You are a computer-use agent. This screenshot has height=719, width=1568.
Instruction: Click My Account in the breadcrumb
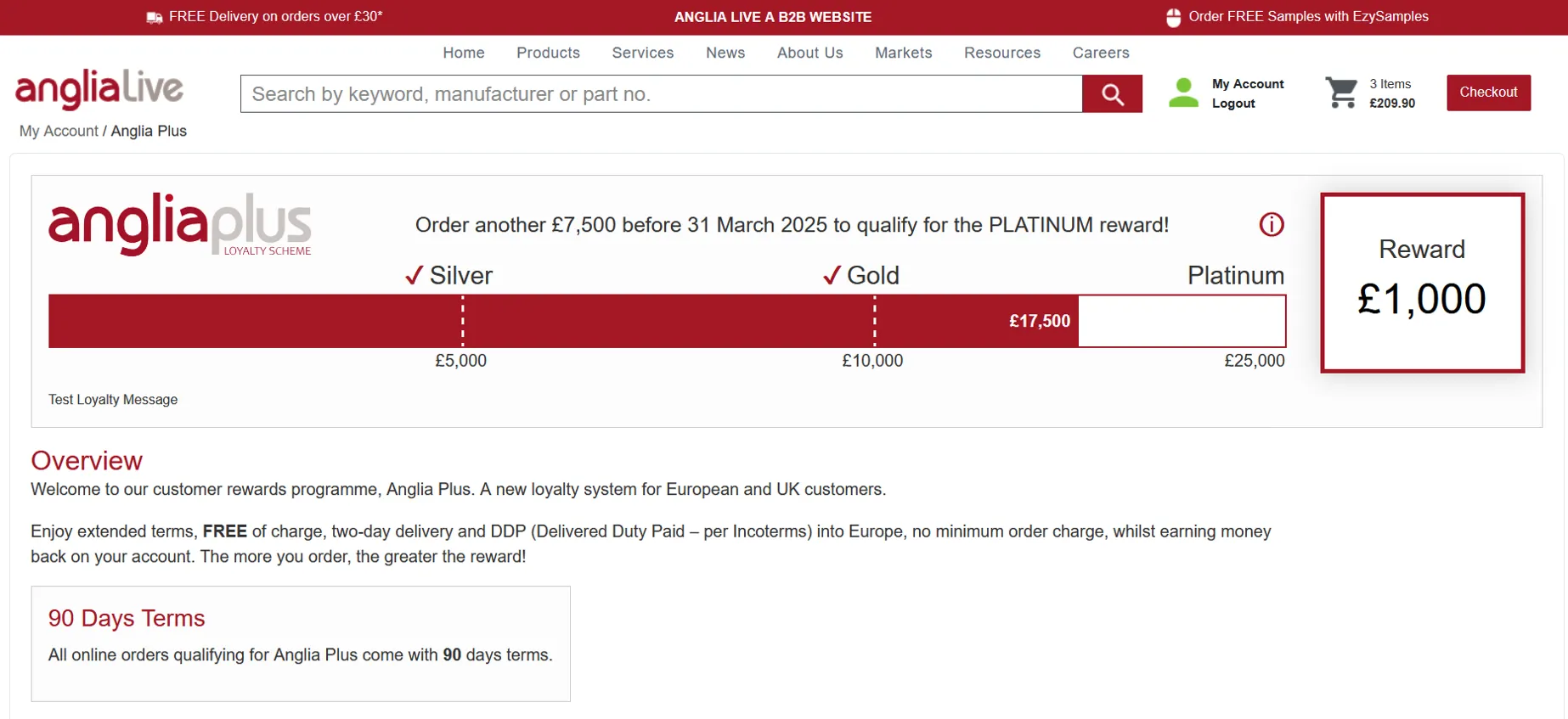[x=59, y=131]
